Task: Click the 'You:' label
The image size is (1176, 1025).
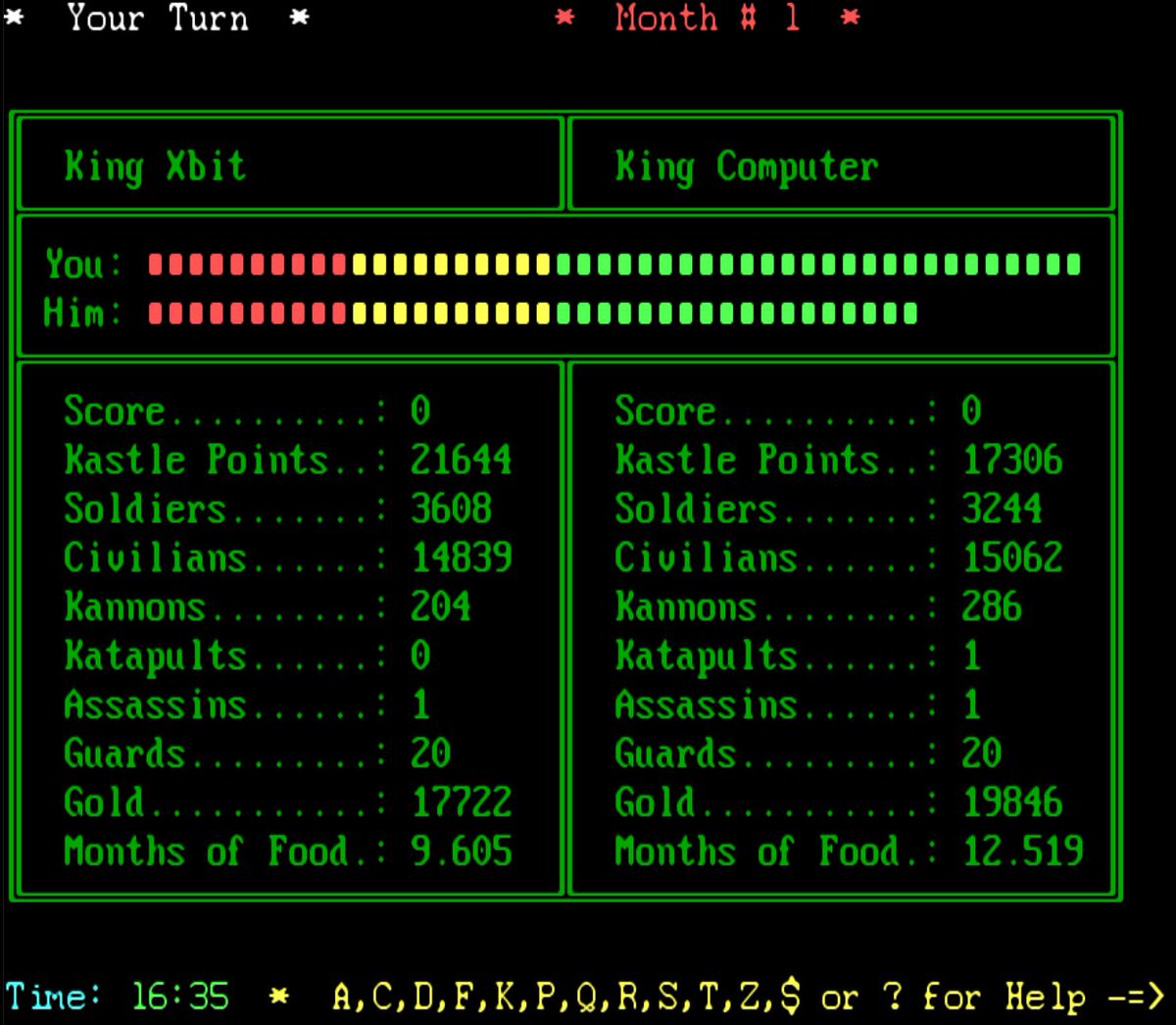Action: click(83, 264)
